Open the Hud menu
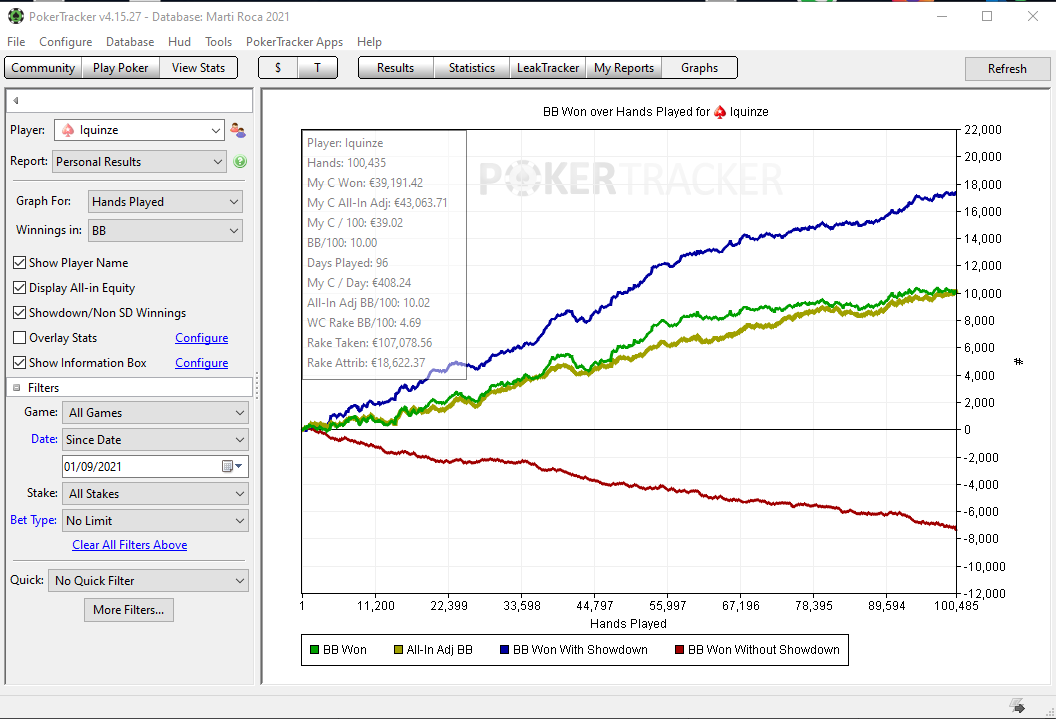This screenshot has height=719, width=1056. (179, 42)
